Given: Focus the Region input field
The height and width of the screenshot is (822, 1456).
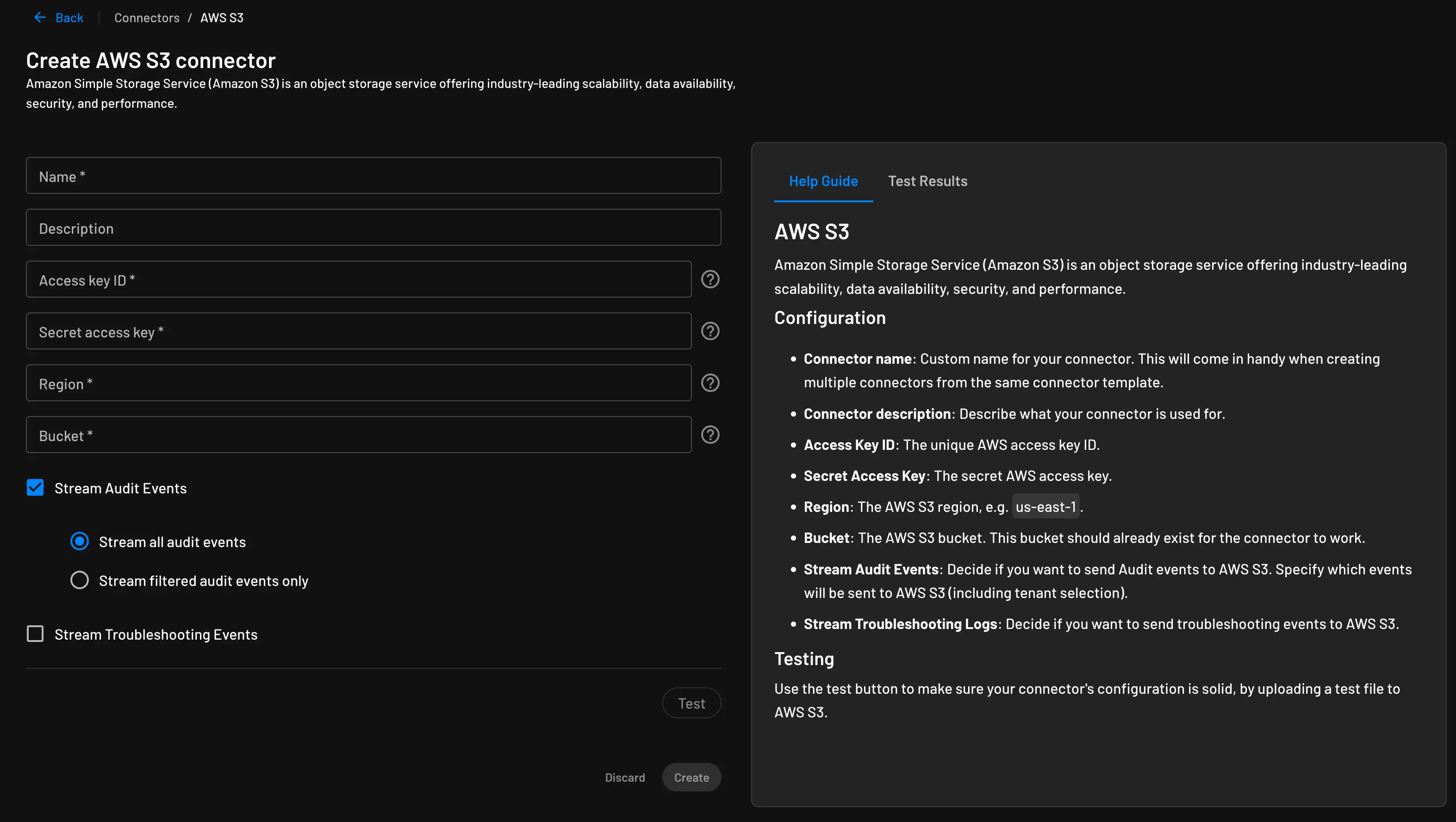Looking at the screenshot, I should [x=358, y=383].
